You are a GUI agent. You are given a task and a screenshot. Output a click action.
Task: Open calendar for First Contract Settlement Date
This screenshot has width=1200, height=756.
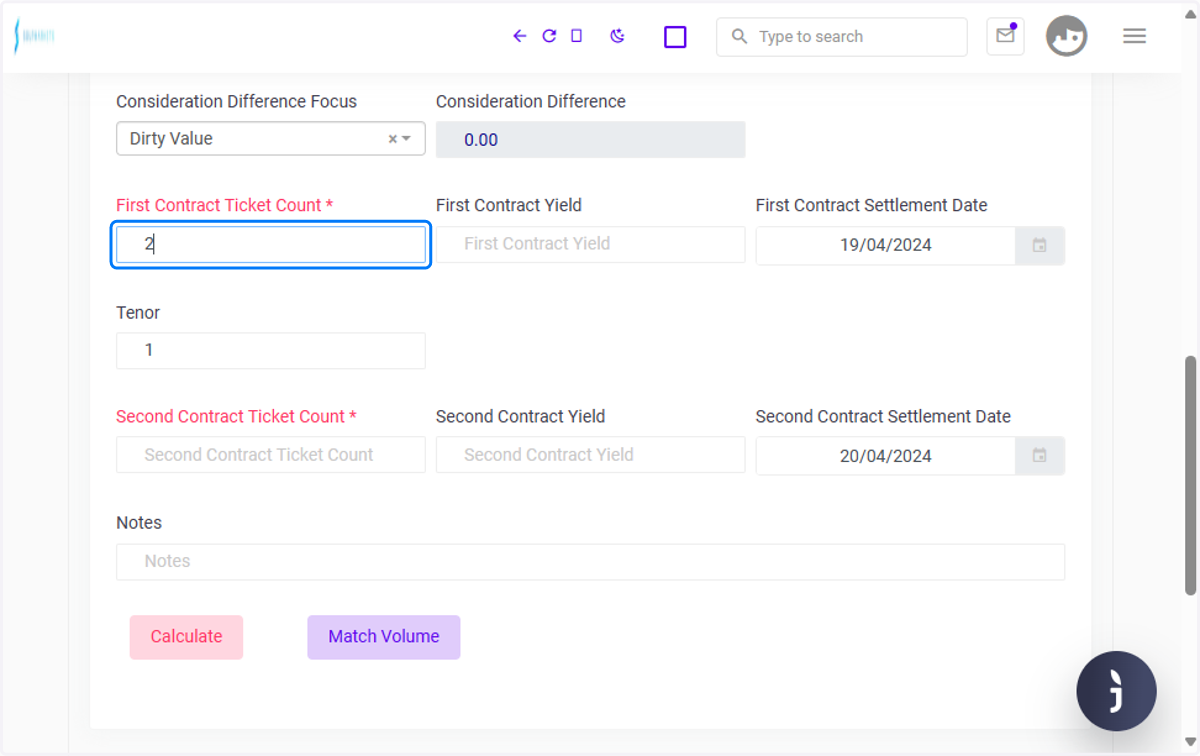tap(1040, 245)
